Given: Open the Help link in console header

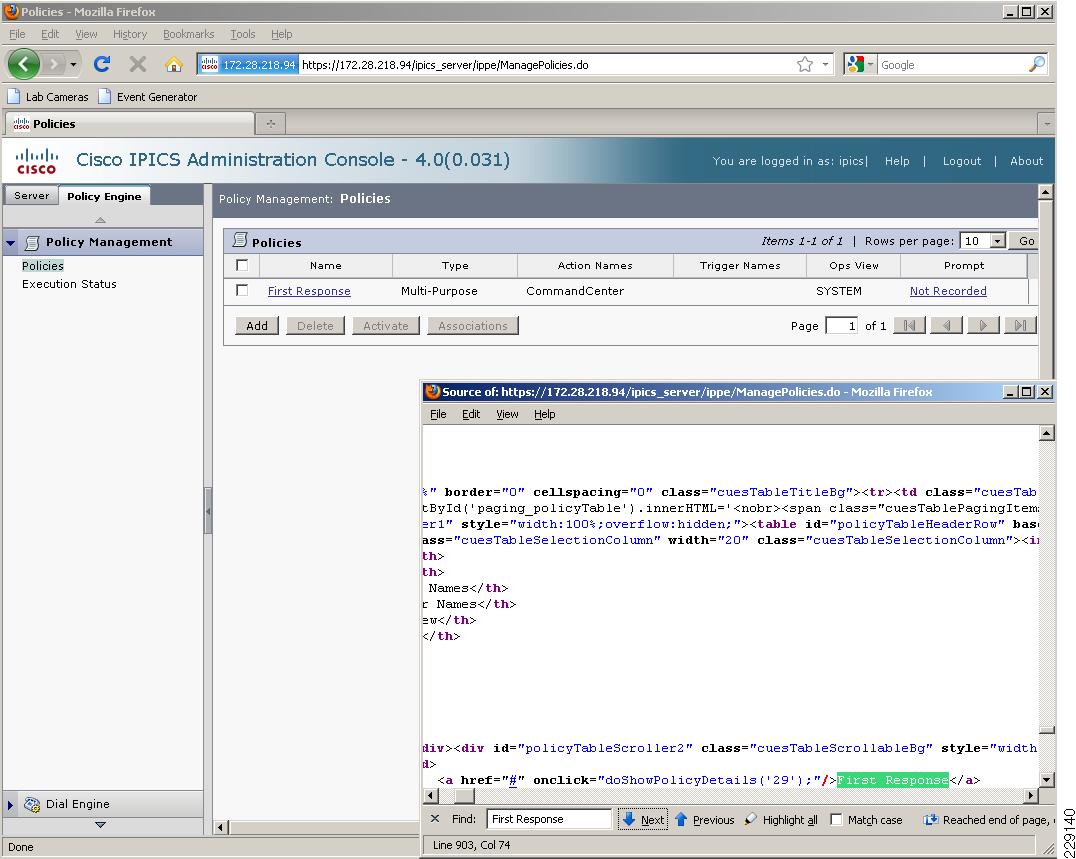Looking at the screenshot, I should click(897, 161).
